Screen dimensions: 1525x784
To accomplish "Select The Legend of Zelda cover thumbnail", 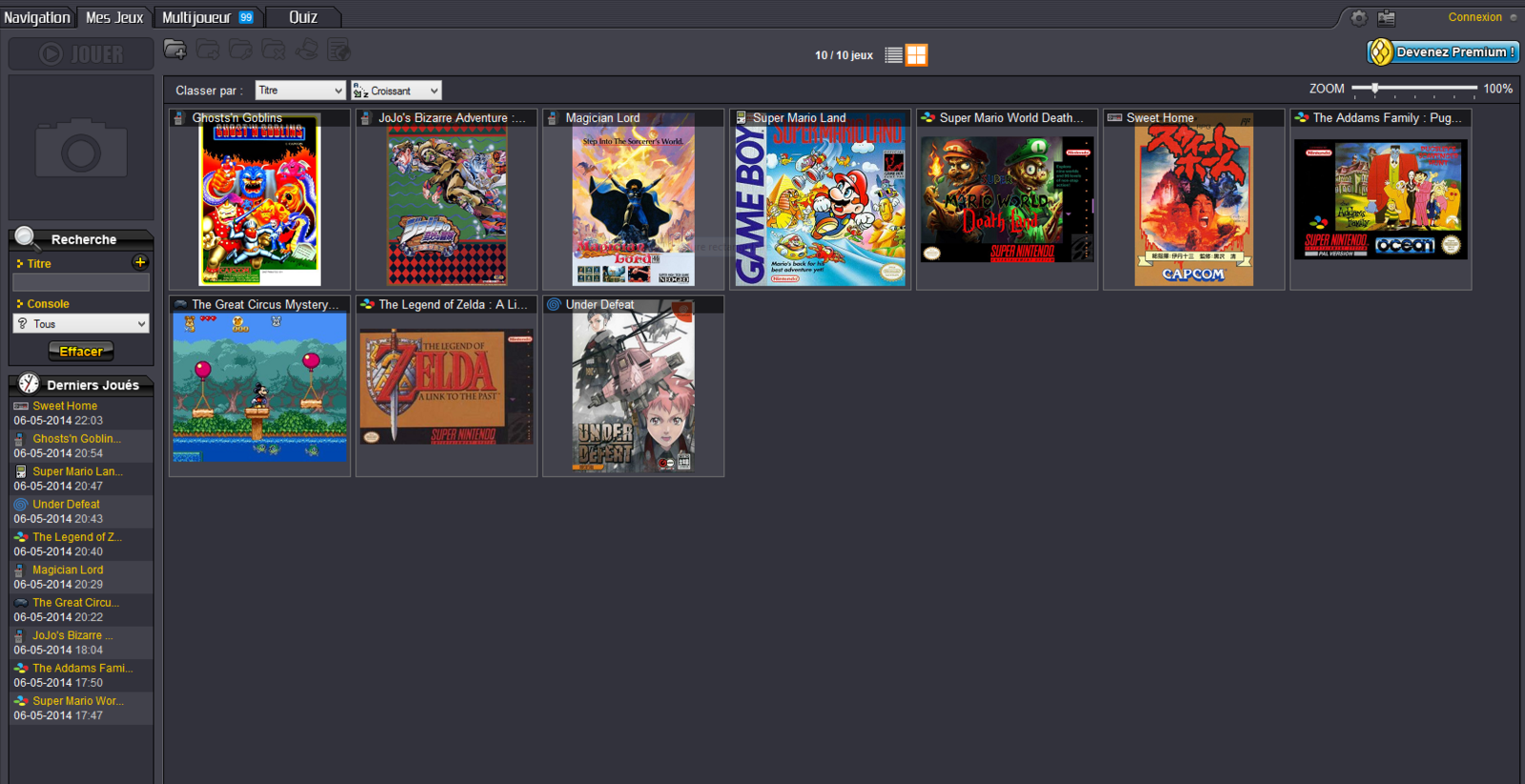I will click(446, 387).
